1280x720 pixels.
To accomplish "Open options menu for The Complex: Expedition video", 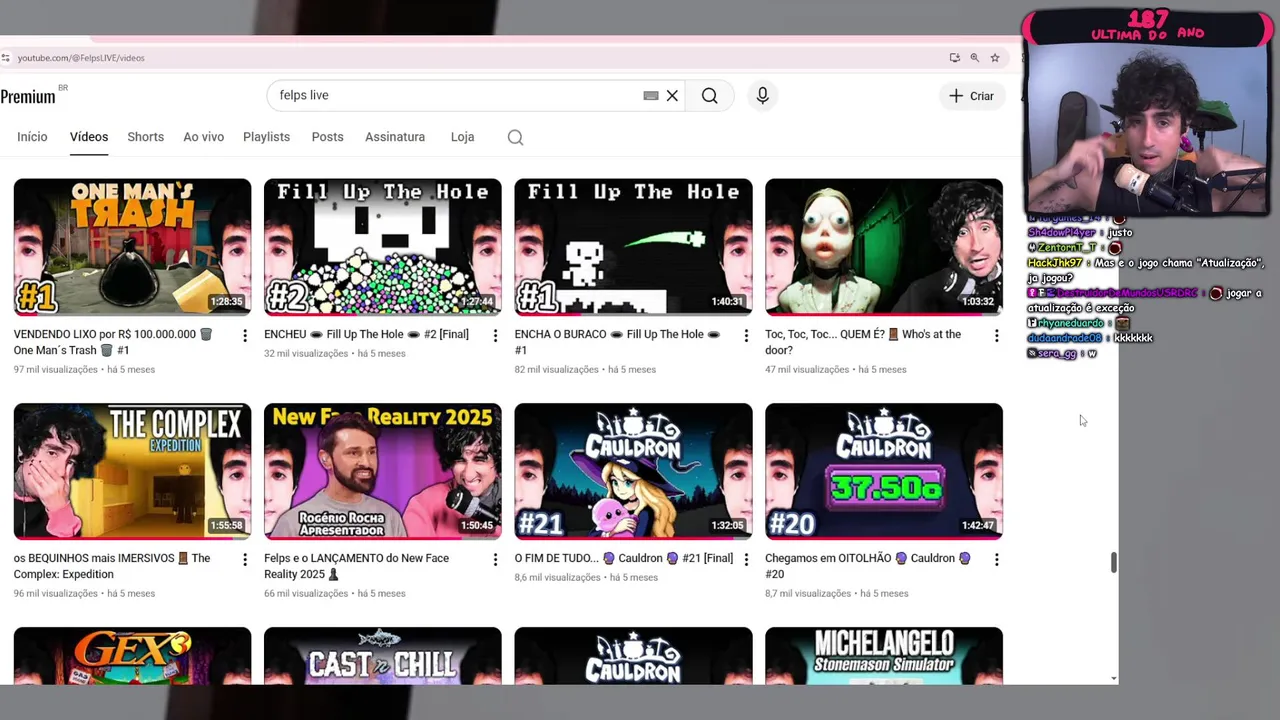I will point(245,560).
